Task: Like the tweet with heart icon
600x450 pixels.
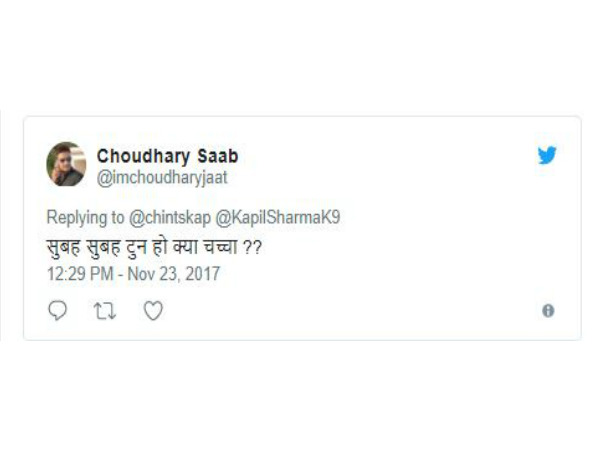Action: pos(153,310)
